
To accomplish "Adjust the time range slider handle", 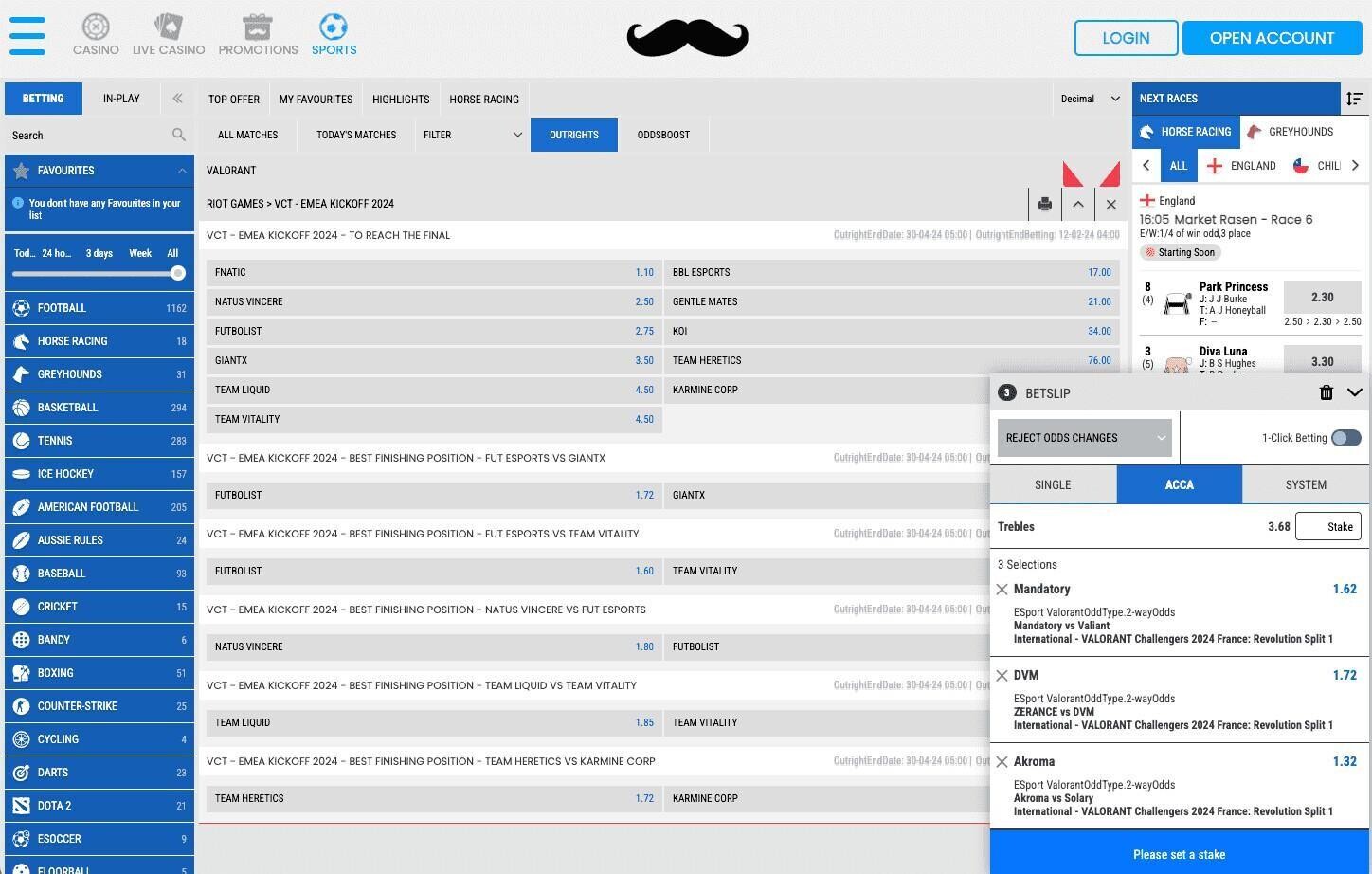I will (177, 273).
